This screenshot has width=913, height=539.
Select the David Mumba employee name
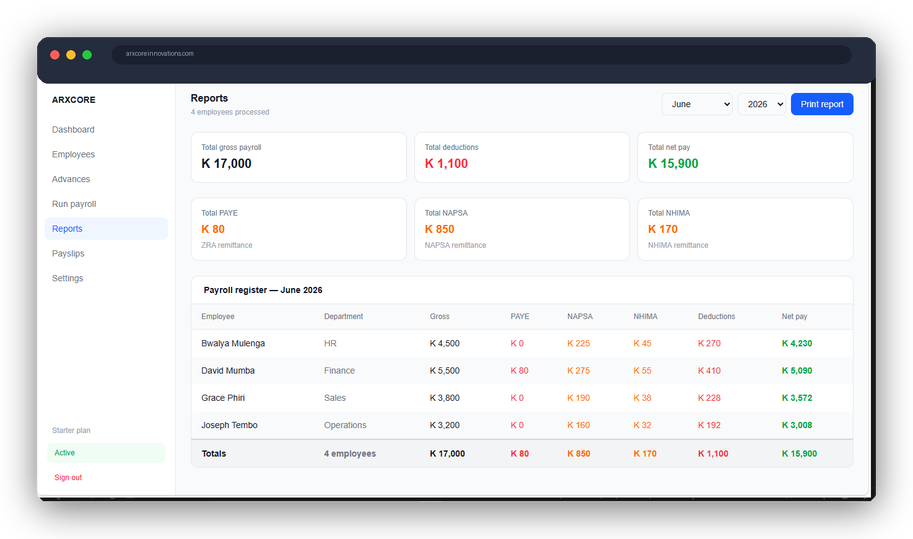[x=228, y=371]
